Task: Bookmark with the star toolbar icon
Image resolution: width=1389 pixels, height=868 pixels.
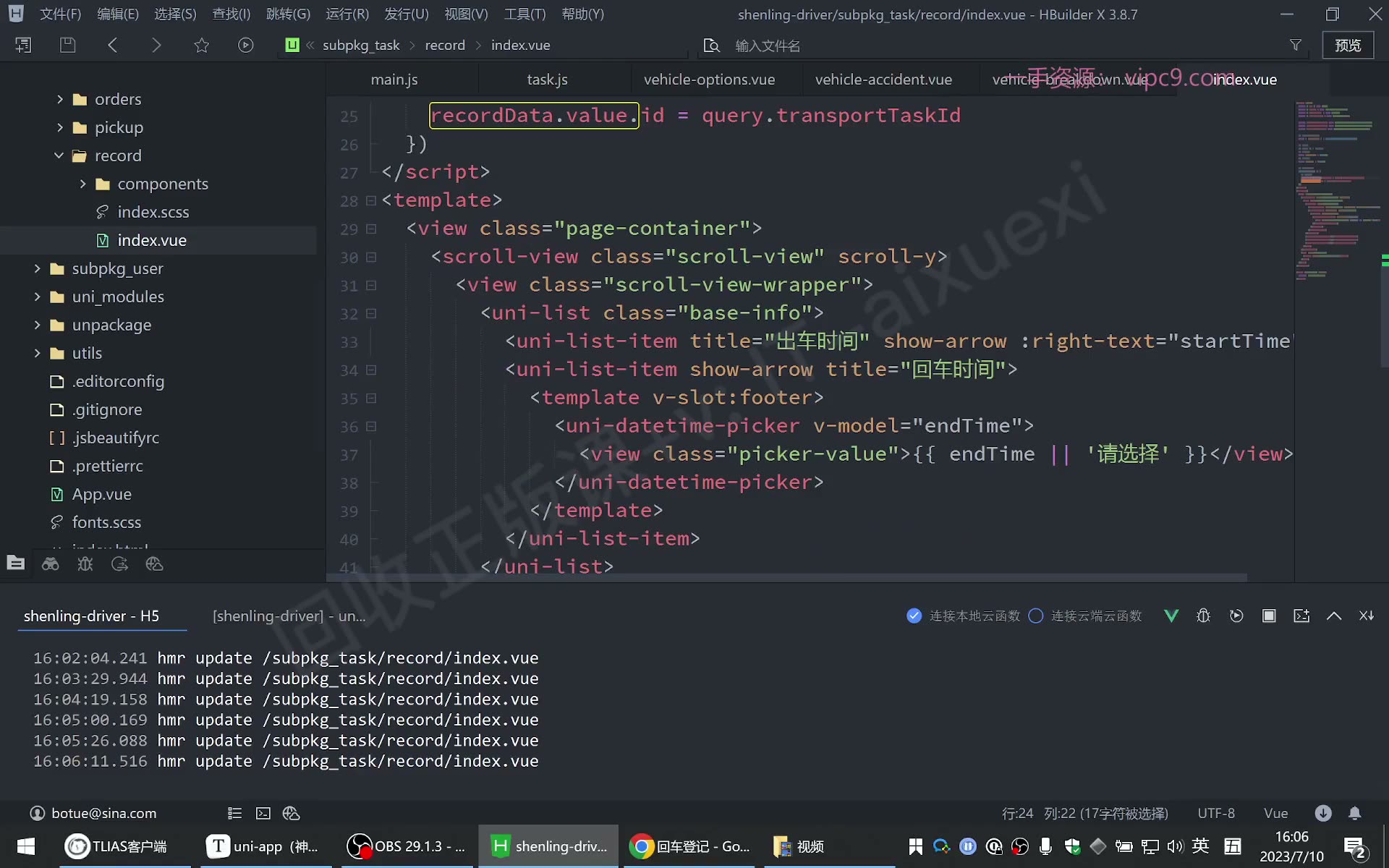Action: click(x=202, y=45)
